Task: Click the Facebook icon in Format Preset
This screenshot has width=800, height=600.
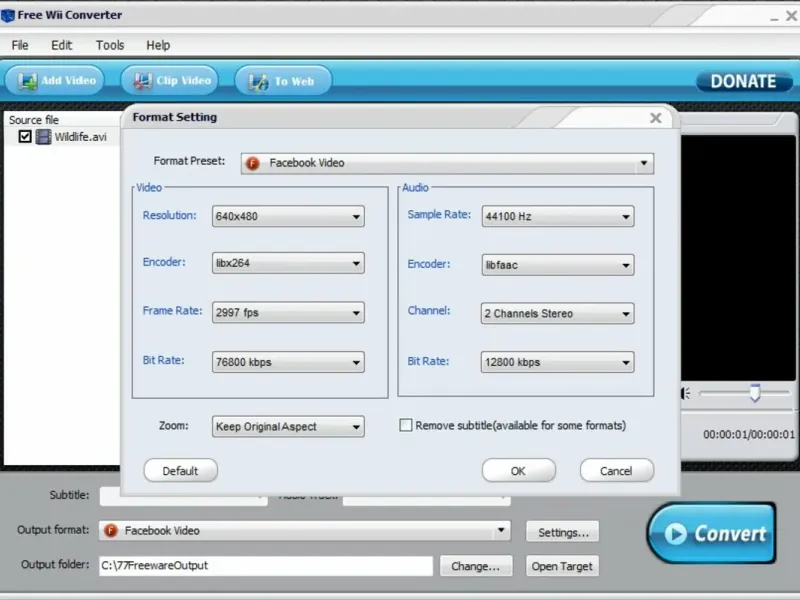Action: pyautogui.click(x=253, y=163)
